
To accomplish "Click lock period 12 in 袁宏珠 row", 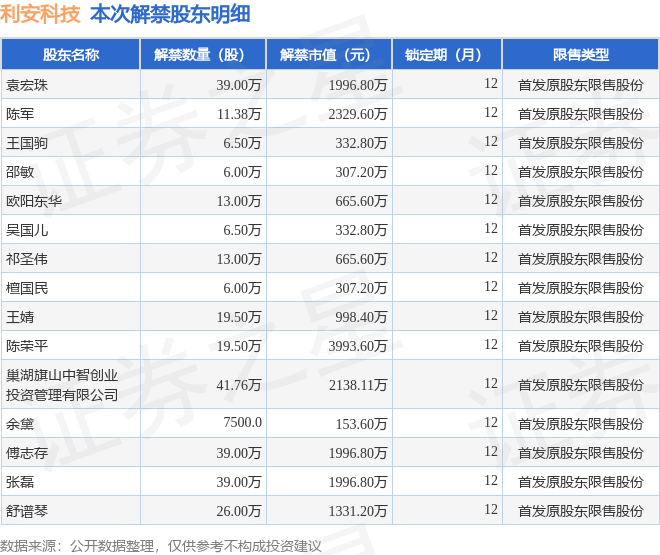I will point(491,83).
